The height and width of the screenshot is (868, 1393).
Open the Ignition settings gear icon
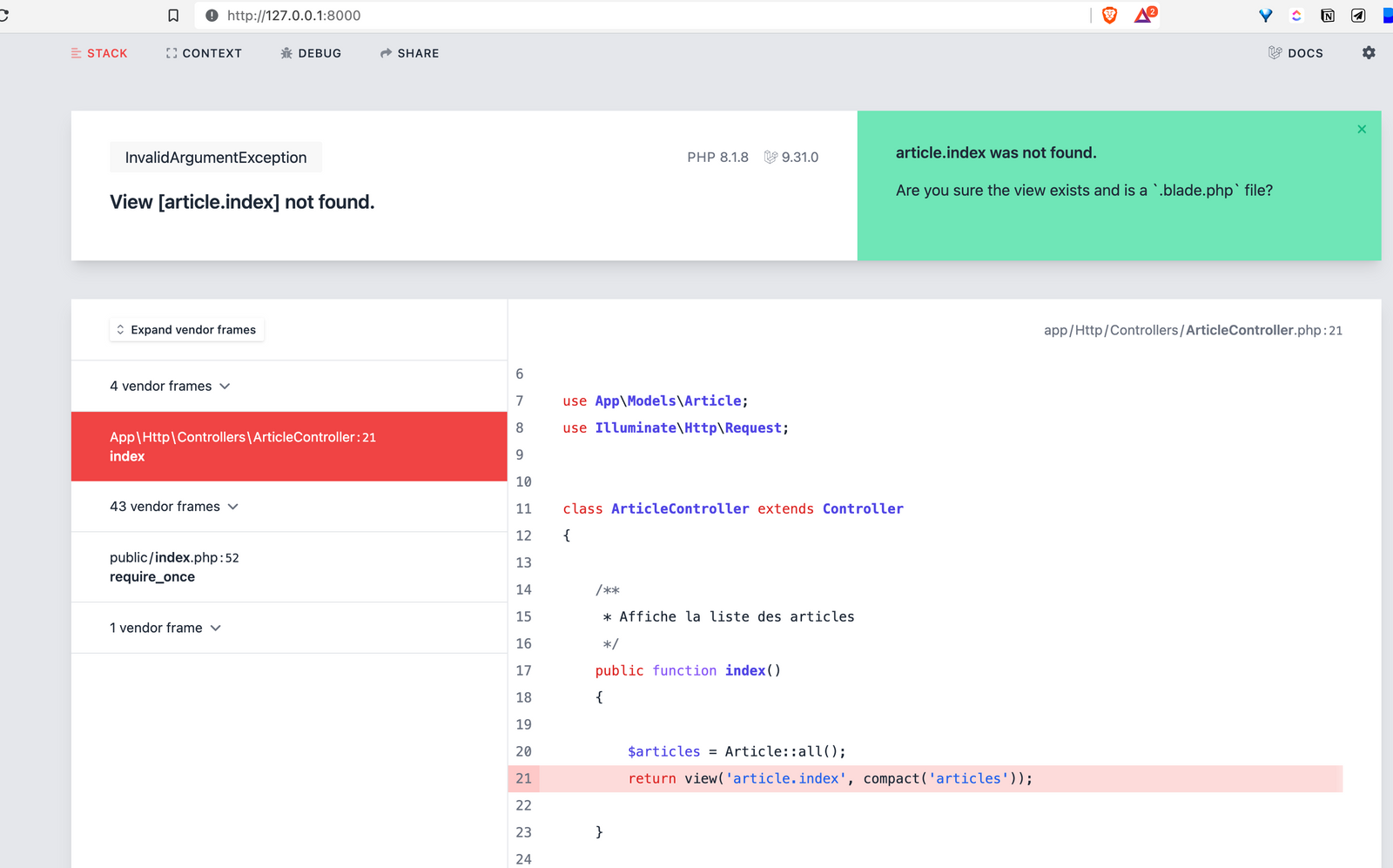(x=1369, y=53)
